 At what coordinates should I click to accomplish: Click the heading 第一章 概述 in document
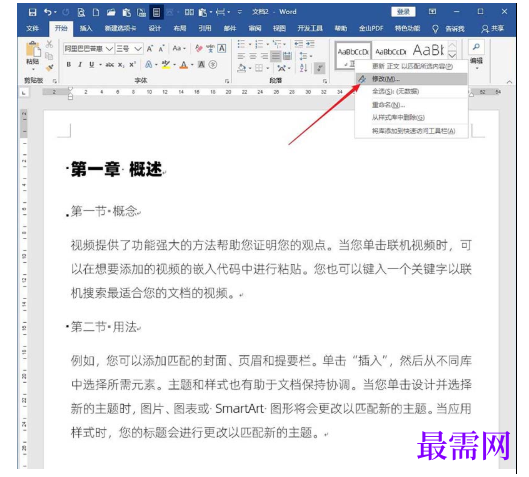pyautogui.click(x=116, y=169)
